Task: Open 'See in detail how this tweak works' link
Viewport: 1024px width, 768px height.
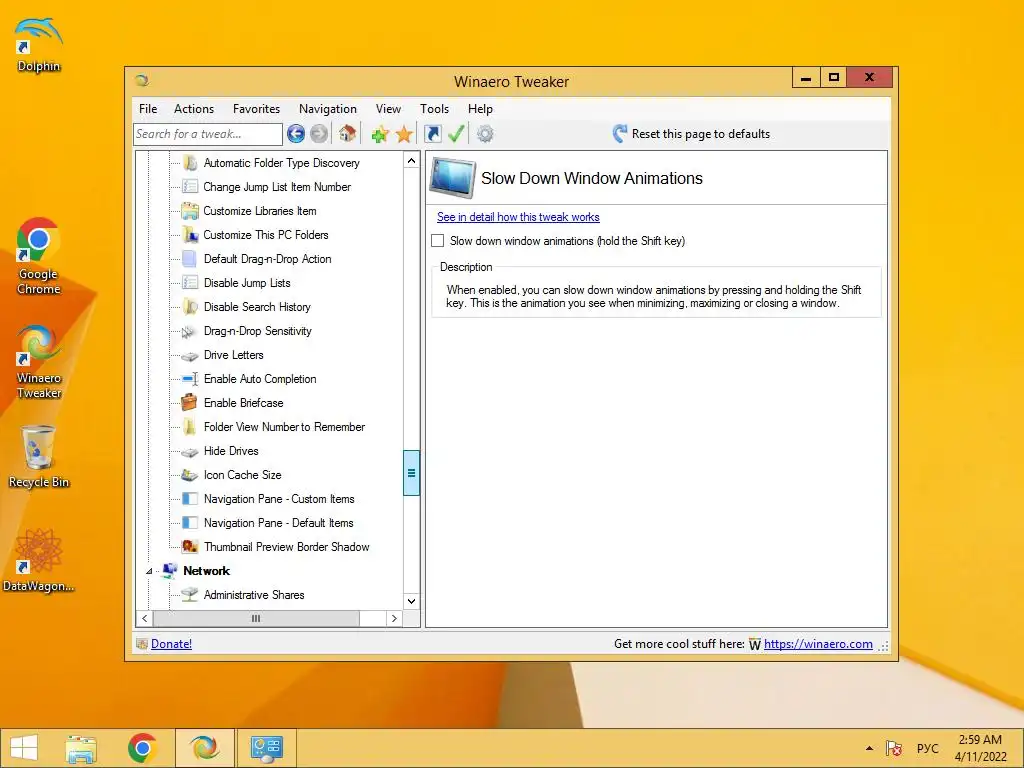Action: click(518, 217)
